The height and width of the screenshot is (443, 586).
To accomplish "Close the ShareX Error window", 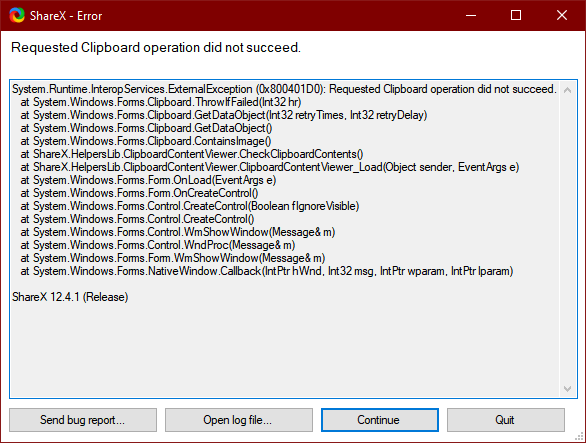I will (x=562, y=15).
